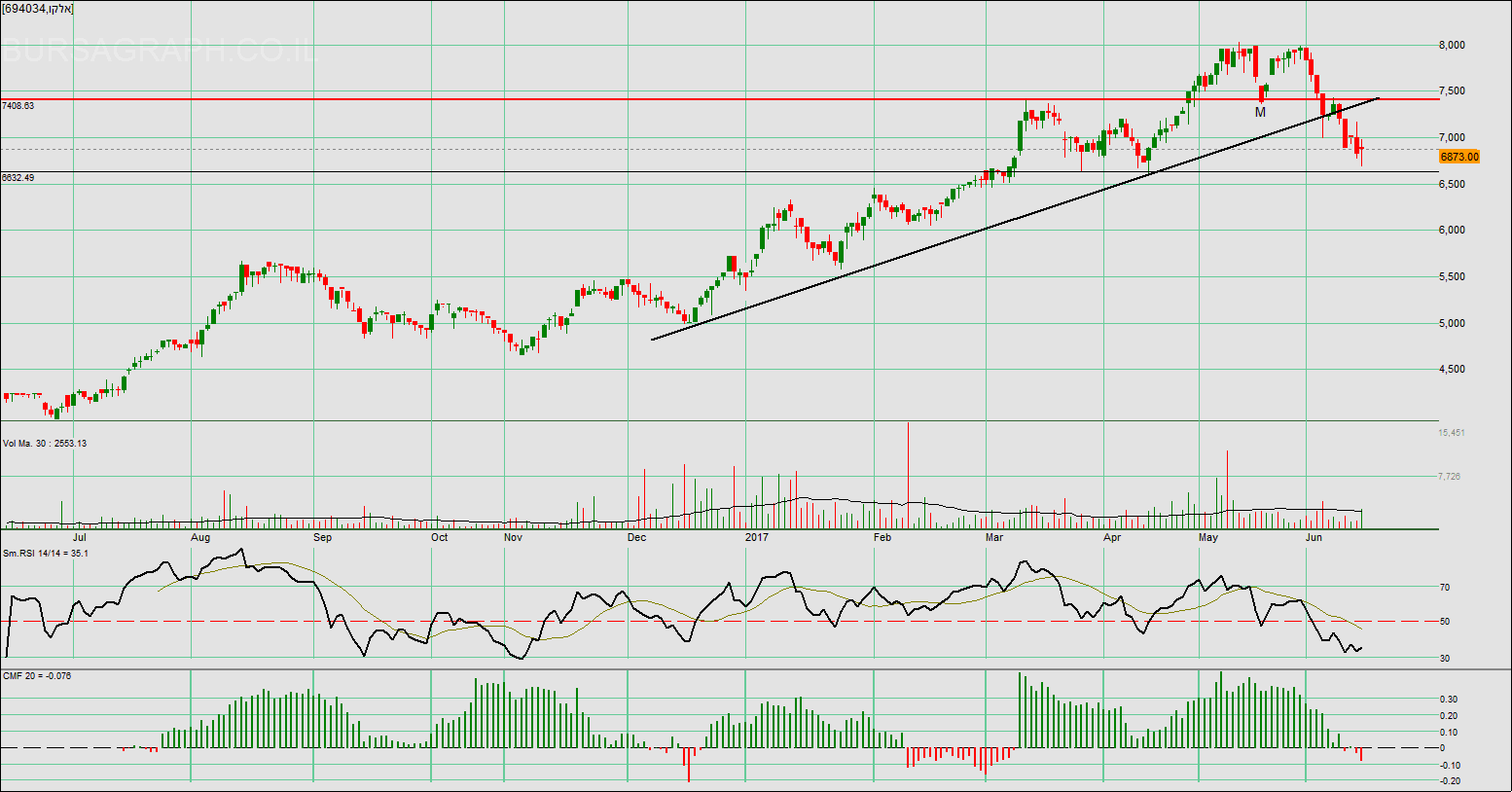Click the 2017 label on the time axis
The width and height of the screenshot is (1512, 792).
[x=756, y=537]
